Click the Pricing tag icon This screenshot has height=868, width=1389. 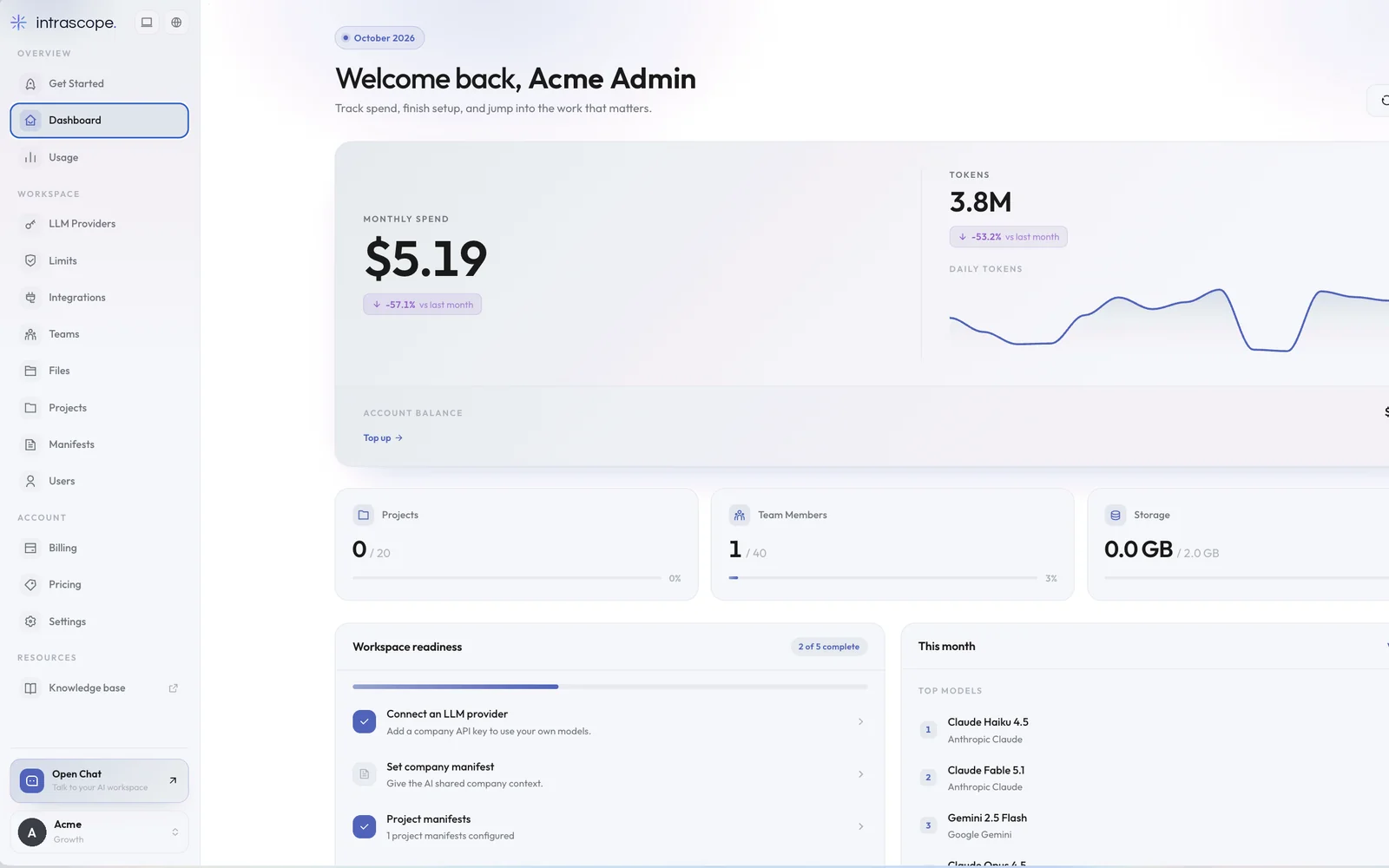click(30, 585)
